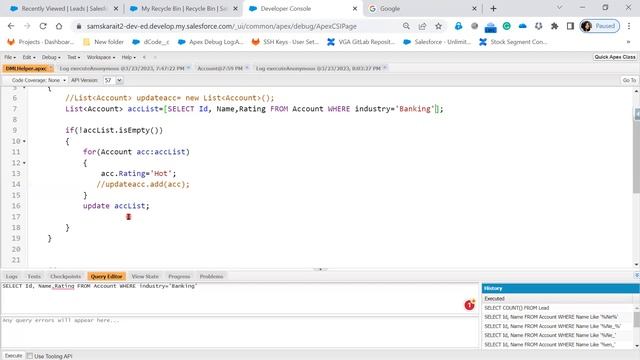
Task: Click the address bar URL
Action: pyautogui.click(x=222, y=26)
